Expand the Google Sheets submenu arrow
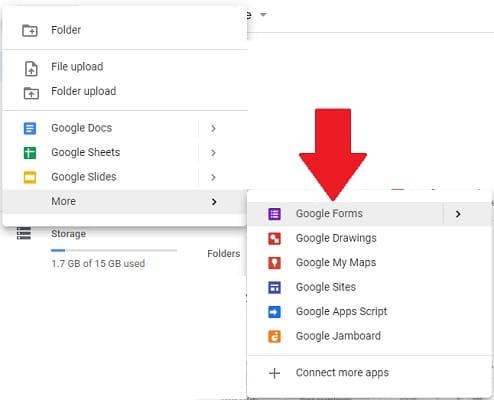494x400 pixels. point(213,153)
